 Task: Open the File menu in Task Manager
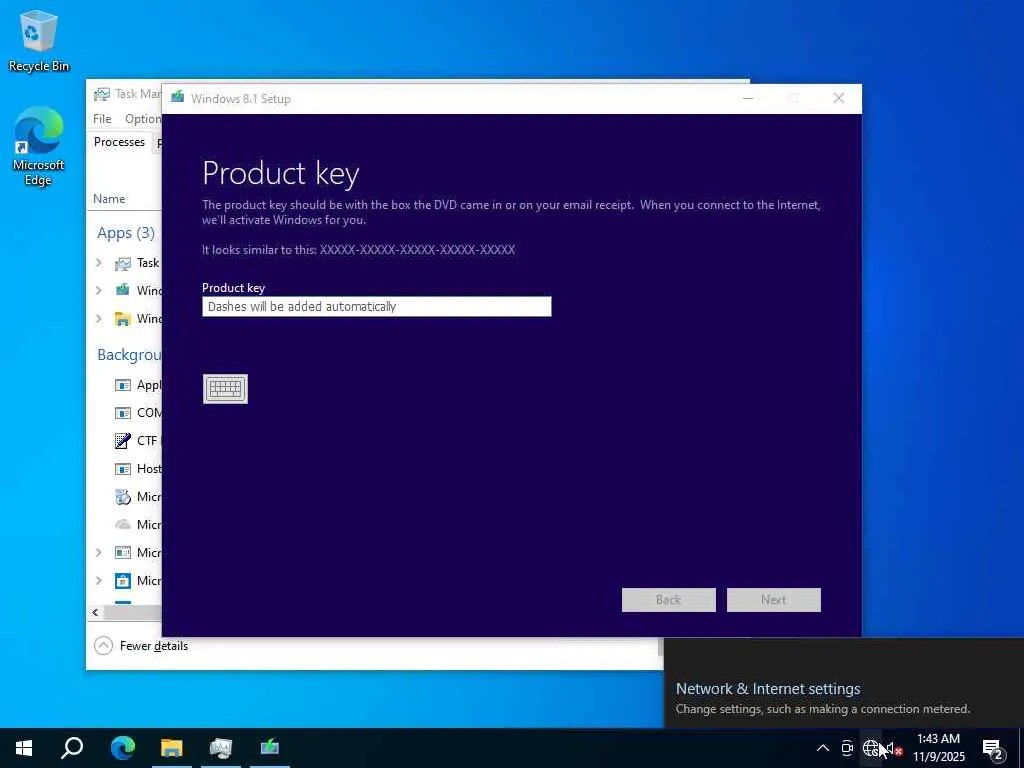click(x=102, y=118)
